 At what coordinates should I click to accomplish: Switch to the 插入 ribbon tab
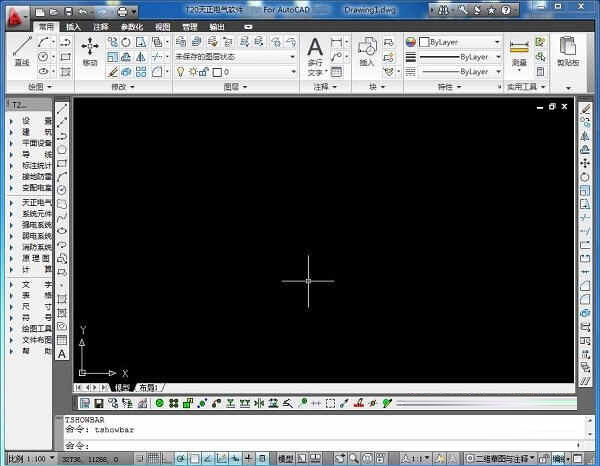pyautogui.click(x=73, y=27)
